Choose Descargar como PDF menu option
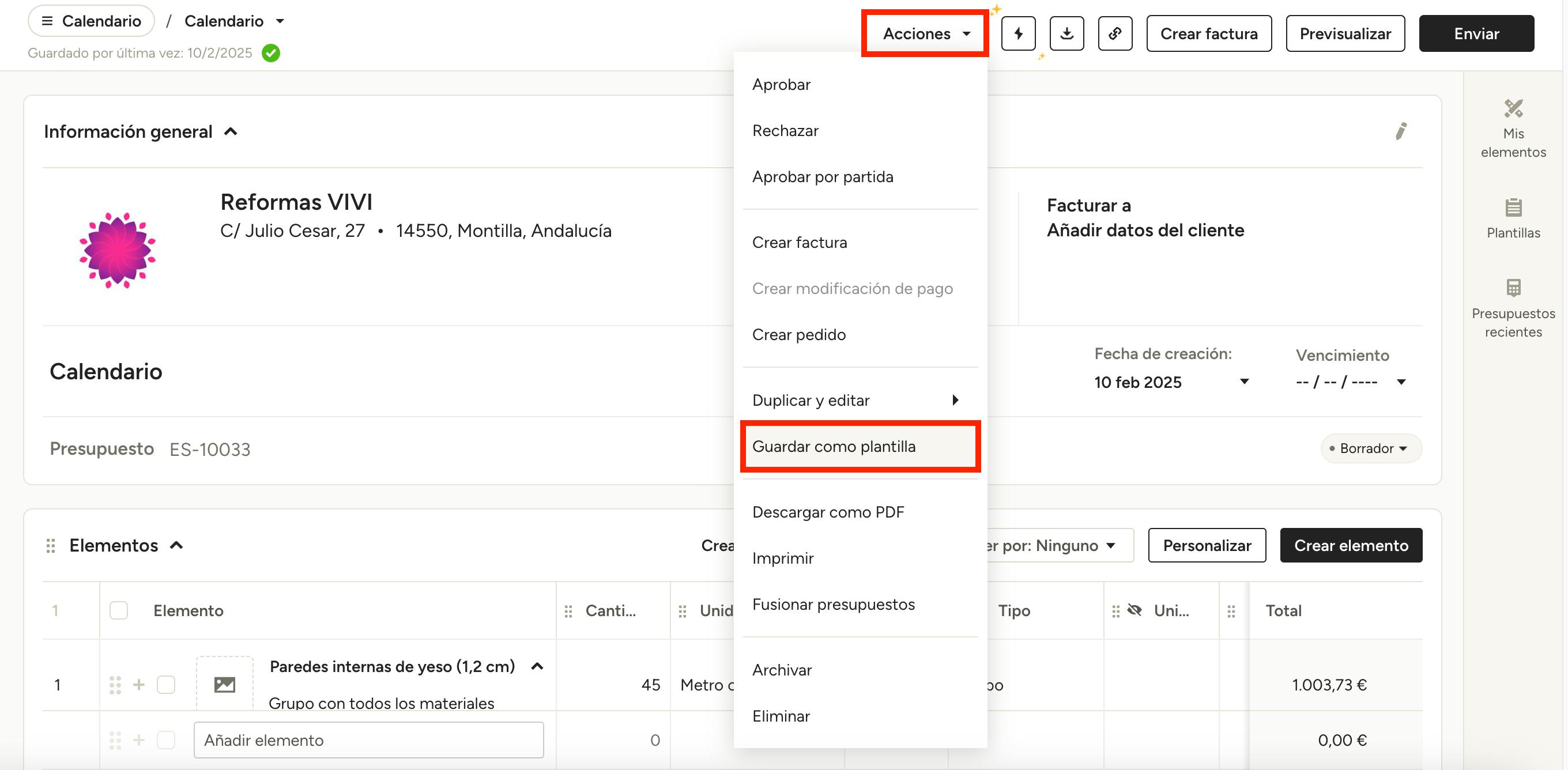 click(x=828, y=512)
